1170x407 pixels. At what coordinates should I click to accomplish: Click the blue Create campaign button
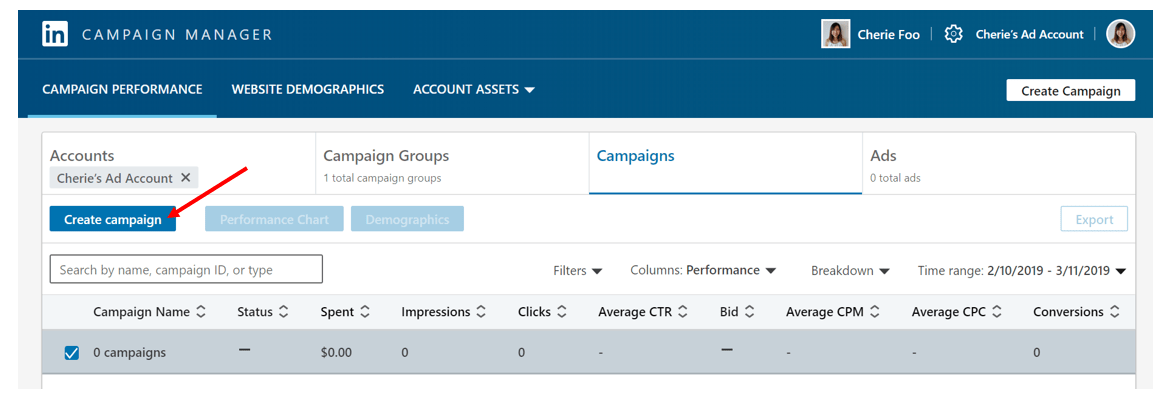113,220
